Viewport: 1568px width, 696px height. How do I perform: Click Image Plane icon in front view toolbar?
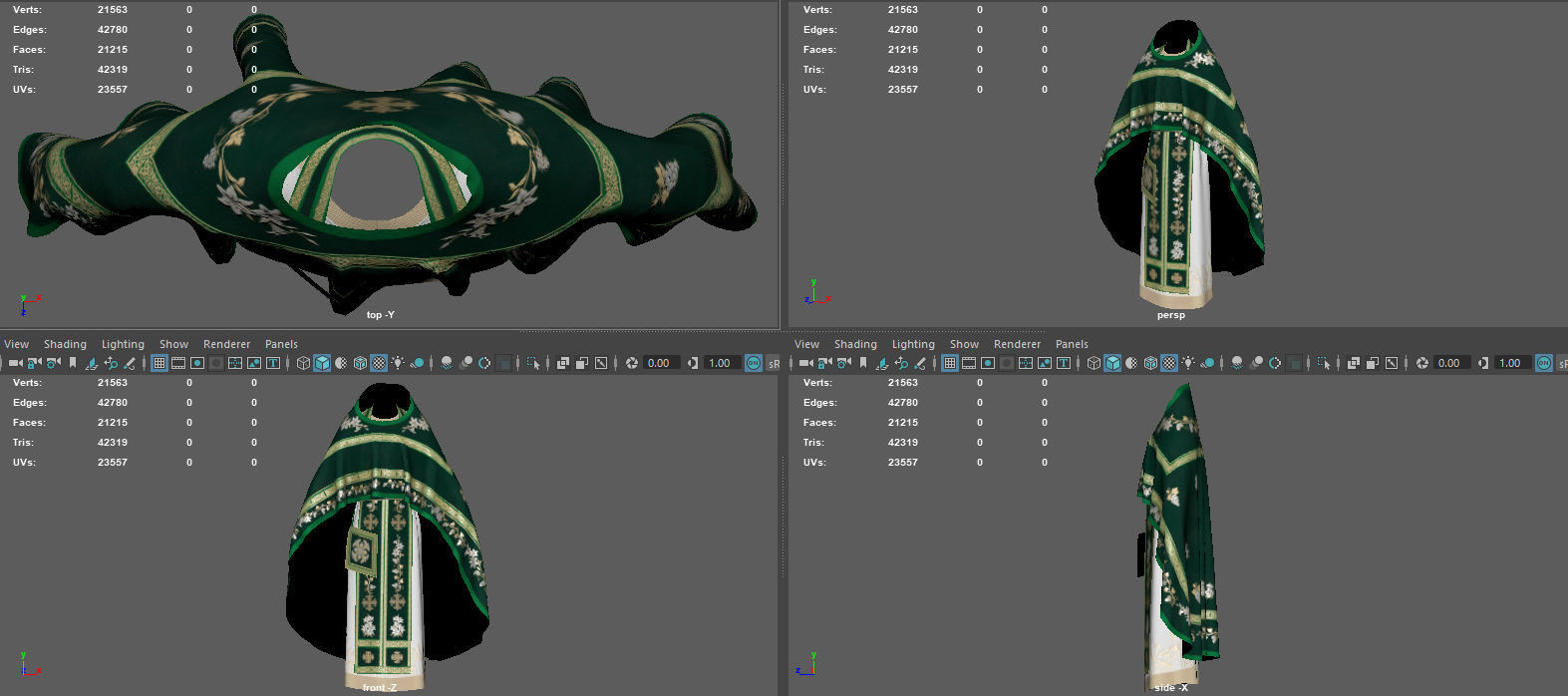(91, 363)
